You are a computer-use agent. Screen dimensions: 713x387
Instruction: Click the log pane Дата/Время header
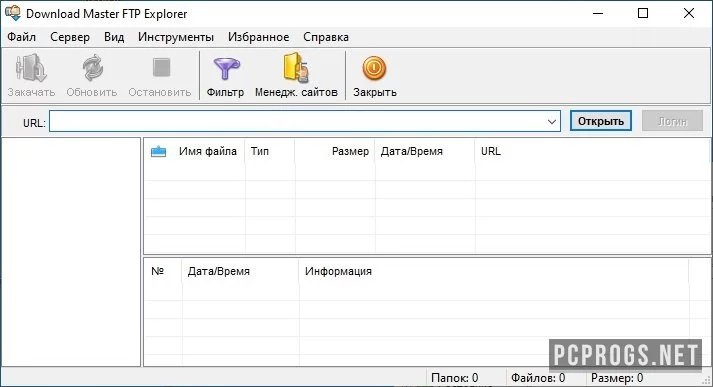pos(219,271)
